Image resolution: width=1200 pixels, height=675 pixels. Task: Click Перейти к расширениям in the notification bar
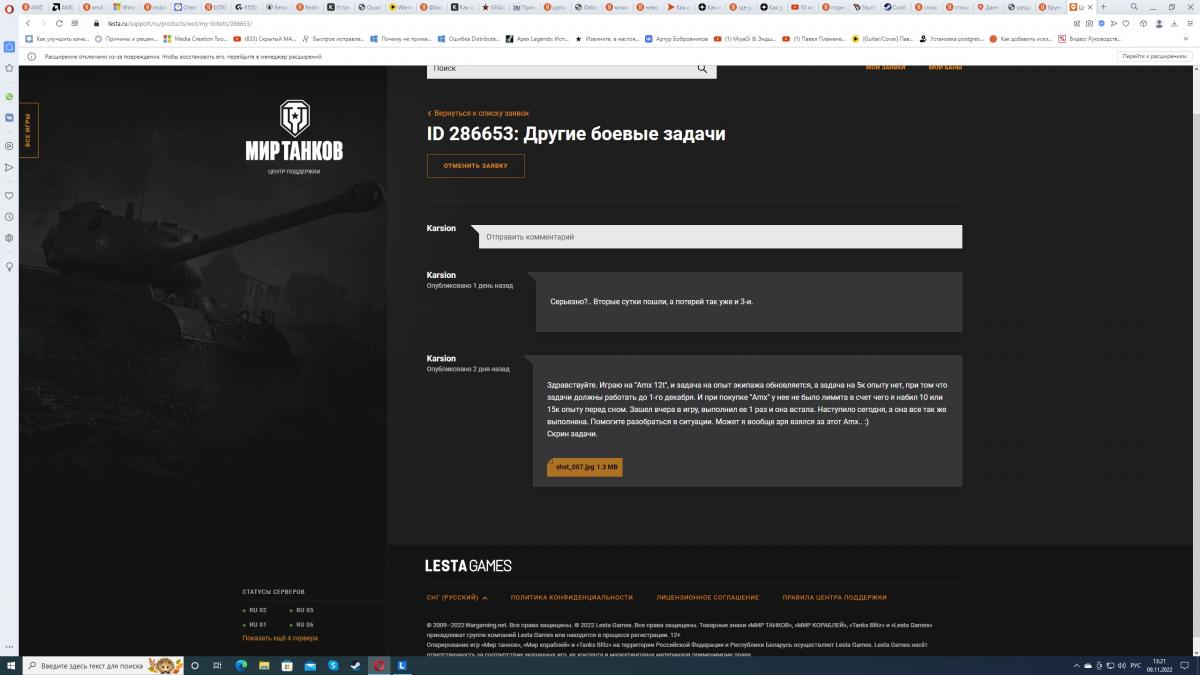pos(1154,57)
